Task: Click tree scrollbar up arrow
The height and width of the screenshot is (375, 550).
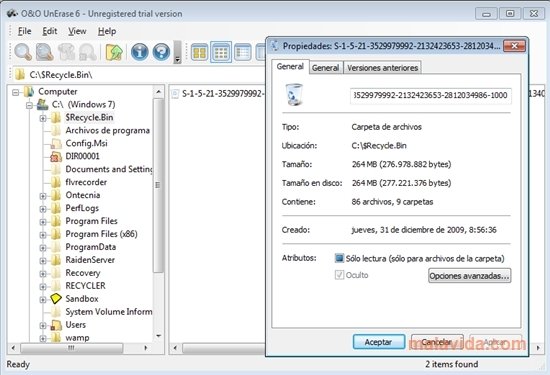Action: pos(159,92)
